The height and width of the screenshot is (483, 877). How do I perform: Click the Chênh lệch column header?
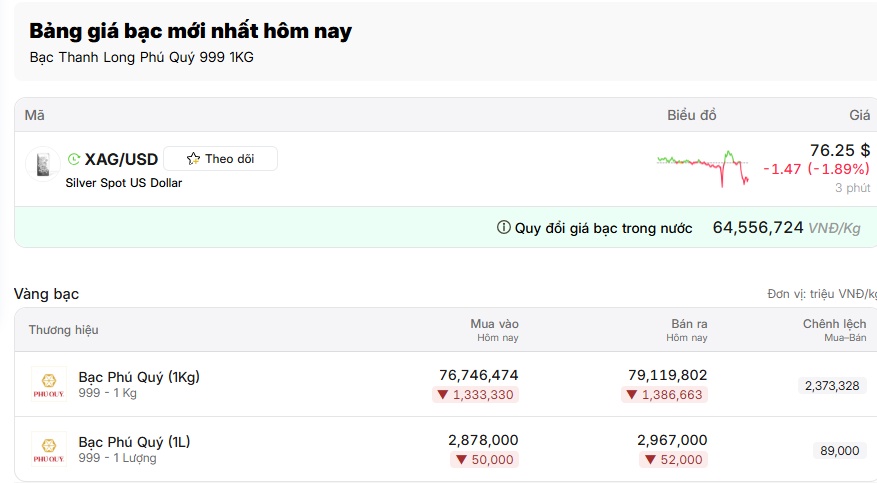[834, 324]
